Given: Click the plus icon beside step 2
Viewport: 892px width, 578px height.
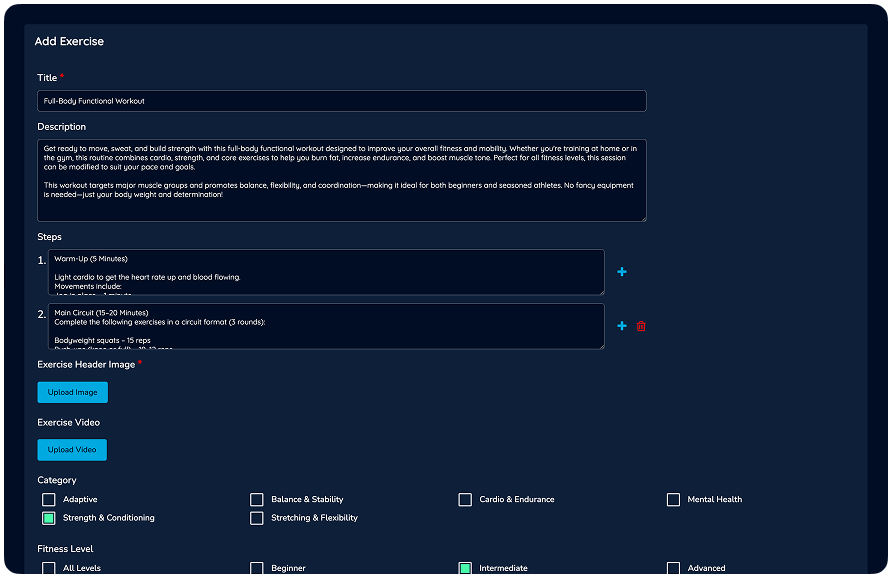Looking at the screenshot, I should click(x=622, y=326).
